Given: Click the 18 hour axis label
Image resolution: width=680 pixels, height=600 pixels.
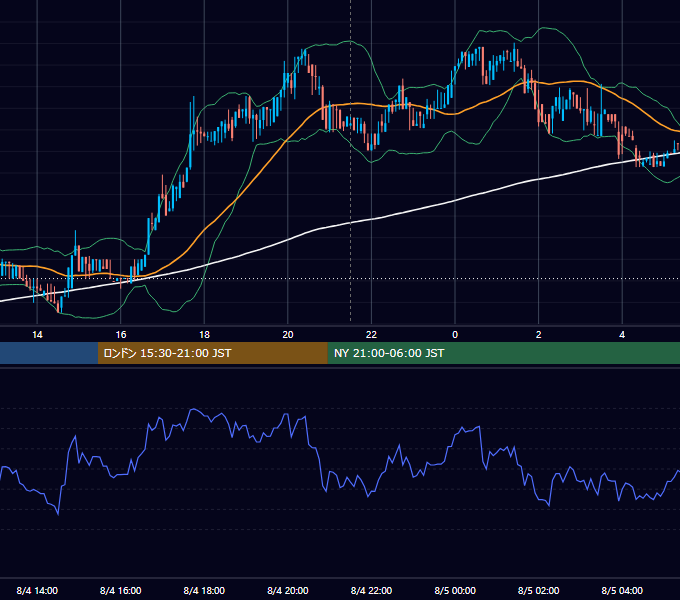Looking at the screenshot, I should (204, 335).
